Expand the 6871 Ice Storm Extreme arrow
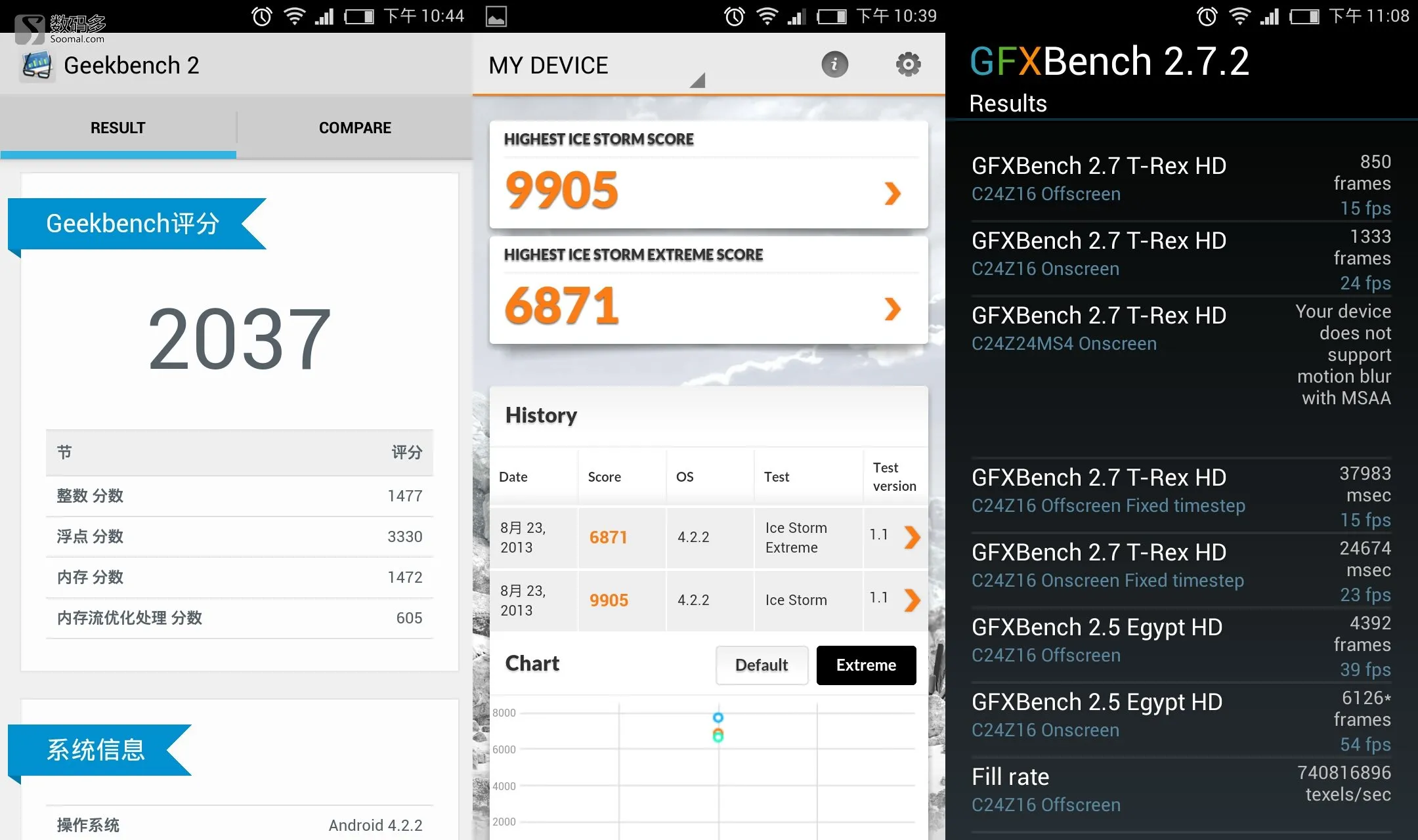 (892, 308)
